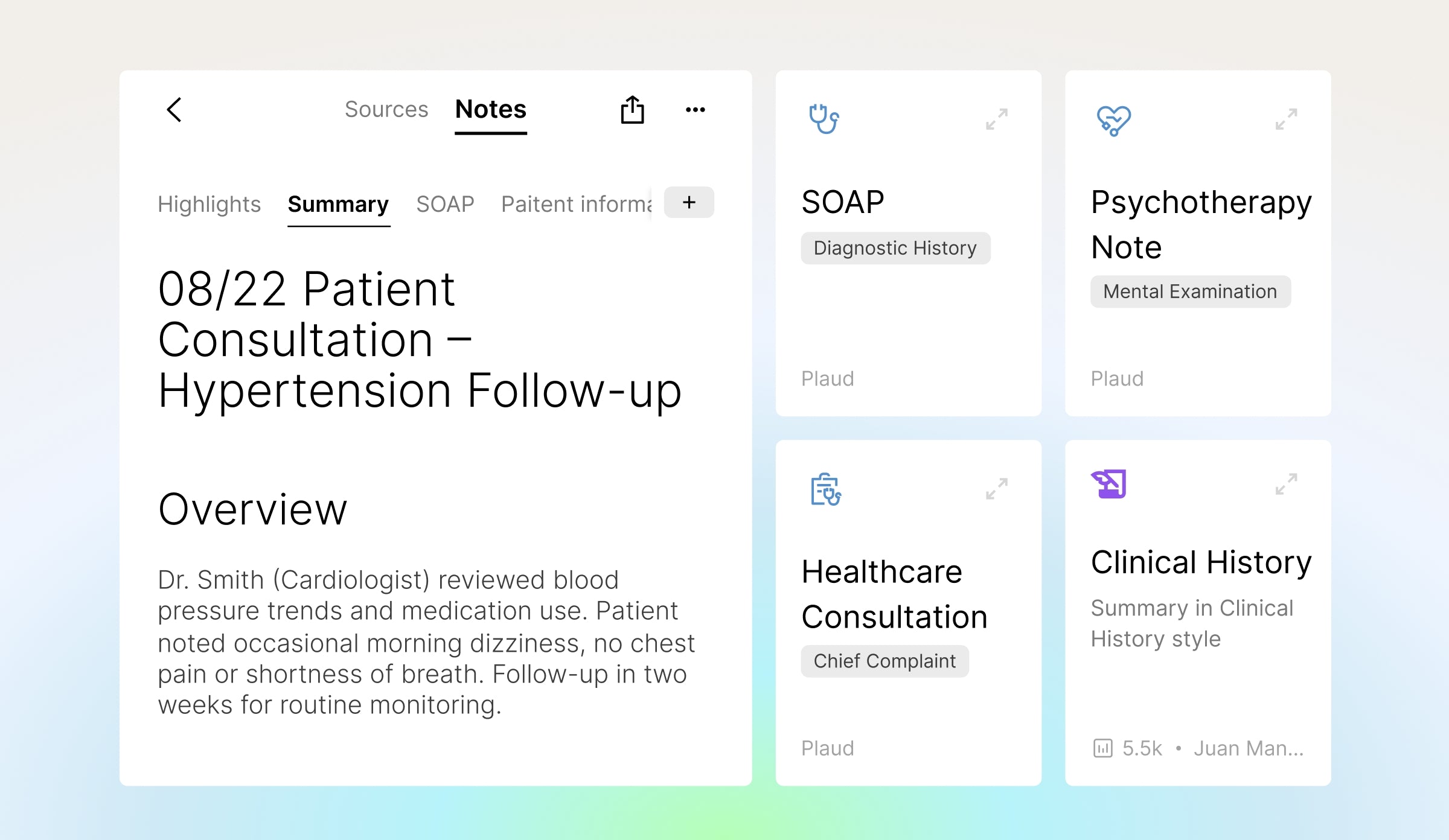The width and height of the screenshot is (1449, 840).
Task: Click the SOAP stethoscope icon
Action: pos(824,119)
